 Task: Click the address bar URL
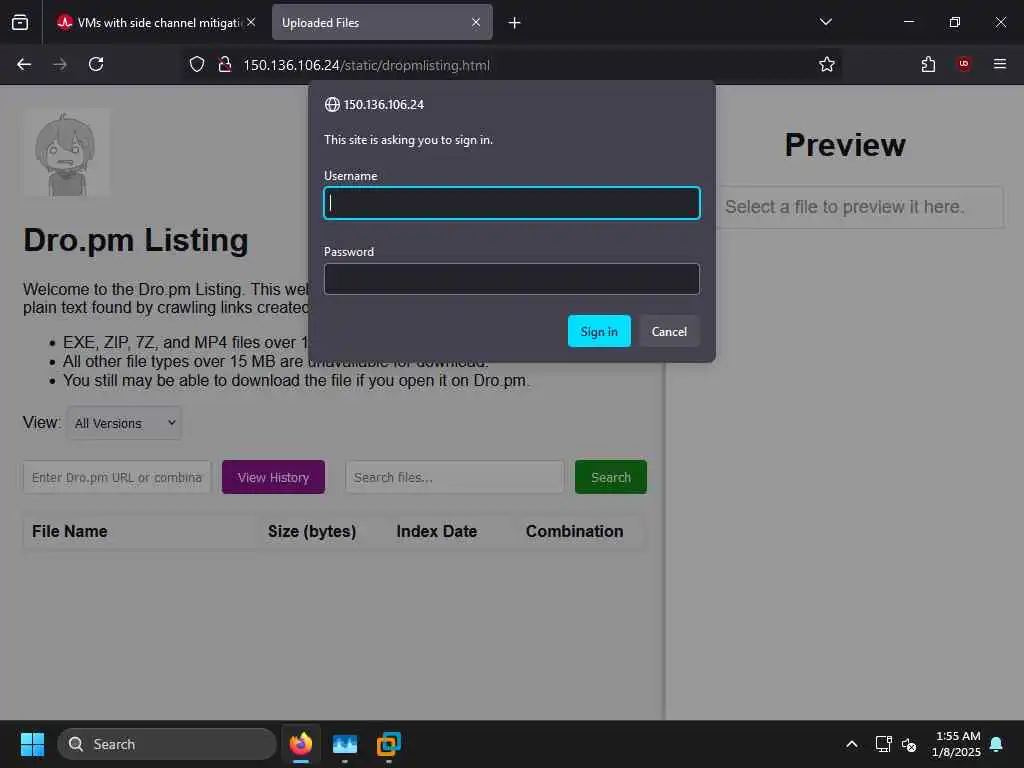[x=366, y=65]
